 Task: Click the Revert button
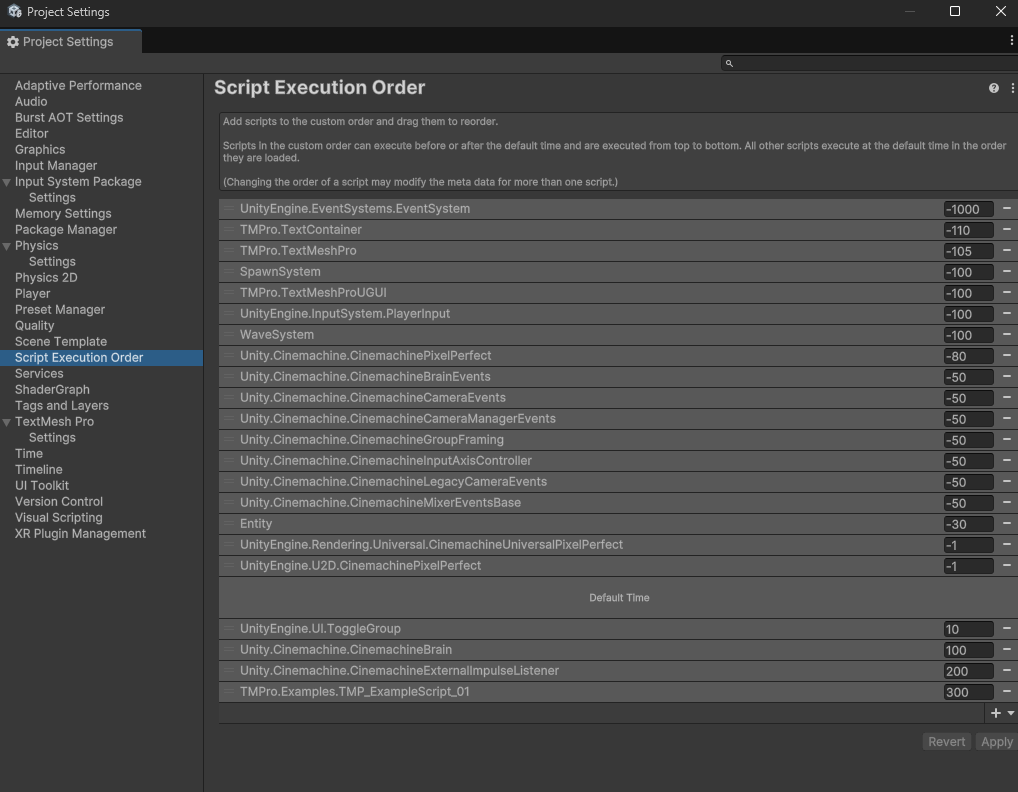[x=946, y=741]
